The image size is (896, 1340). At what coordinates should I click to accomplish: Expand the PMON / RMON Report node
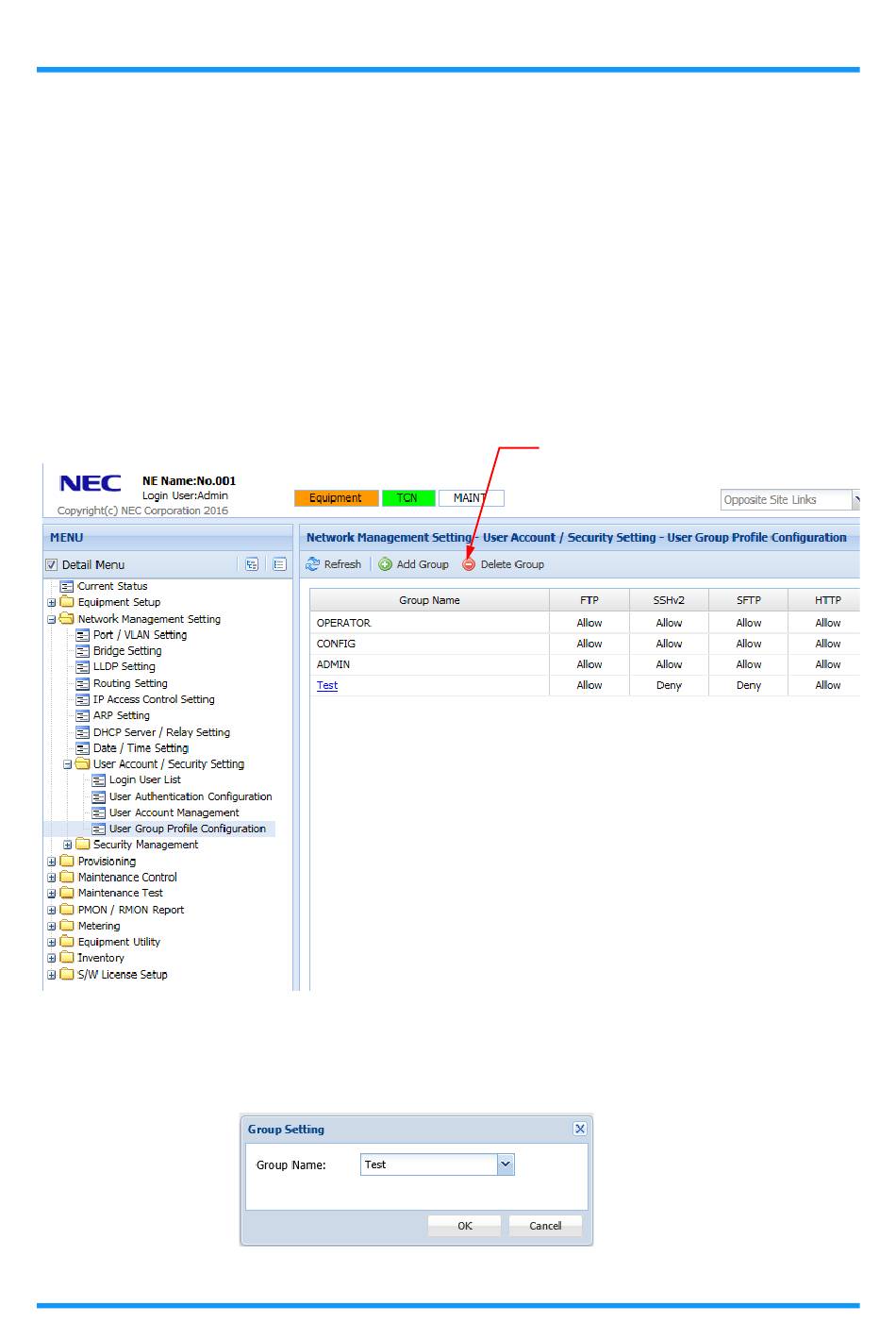[52, 911]
